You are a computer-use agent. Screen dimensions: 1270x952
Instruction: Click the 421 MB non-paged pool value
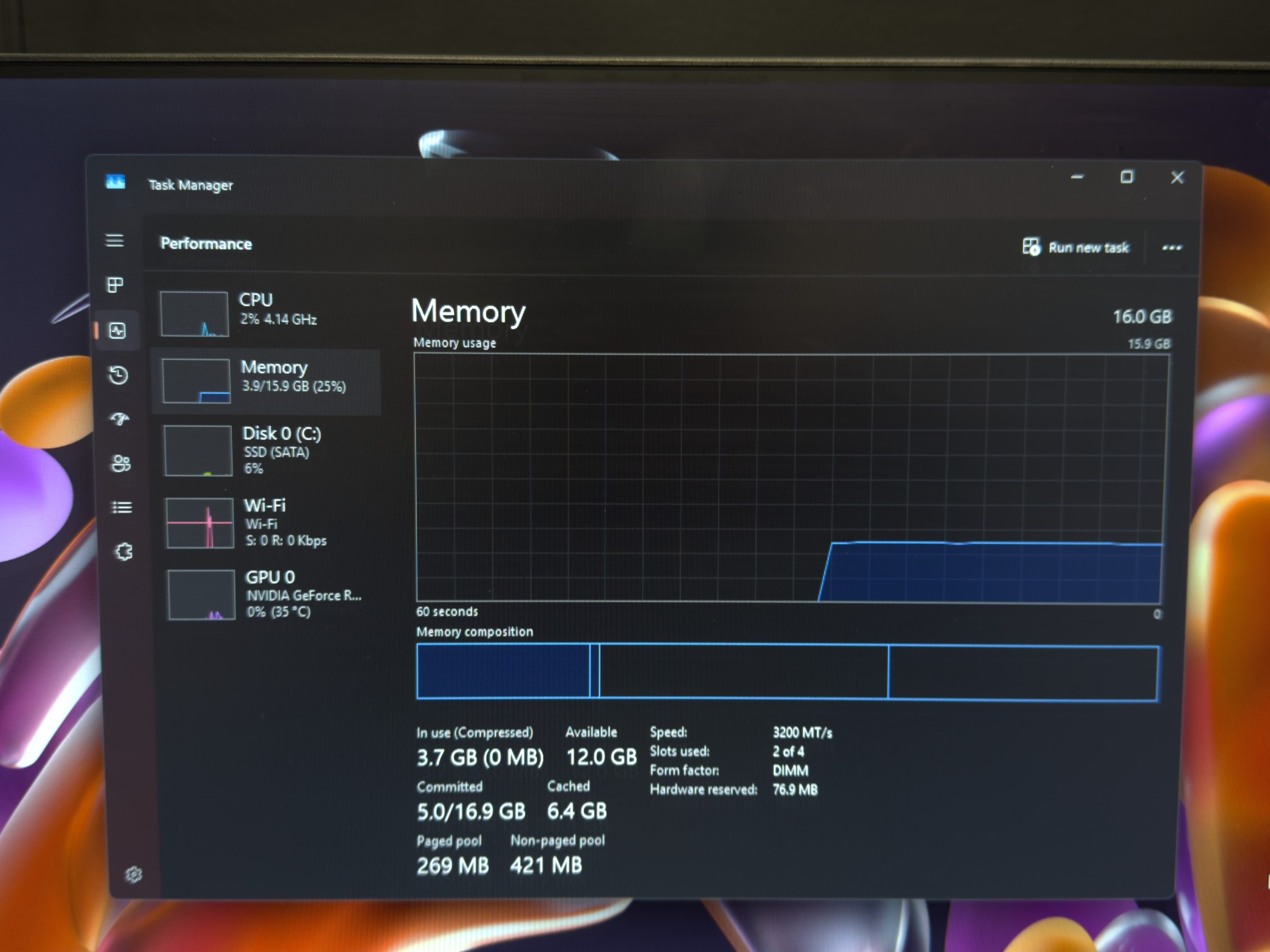click(x=546, y=865)
